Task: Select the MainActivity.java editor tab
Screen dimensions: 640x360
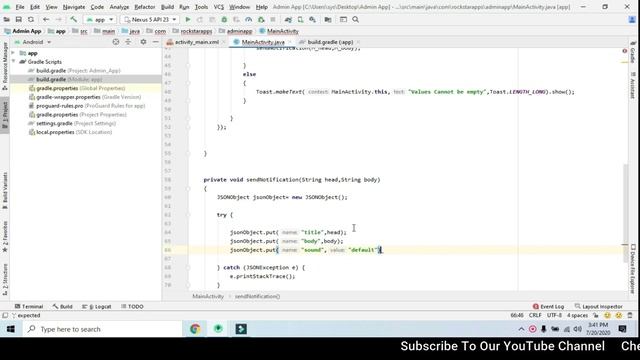Action: click(x=262, y=42)
